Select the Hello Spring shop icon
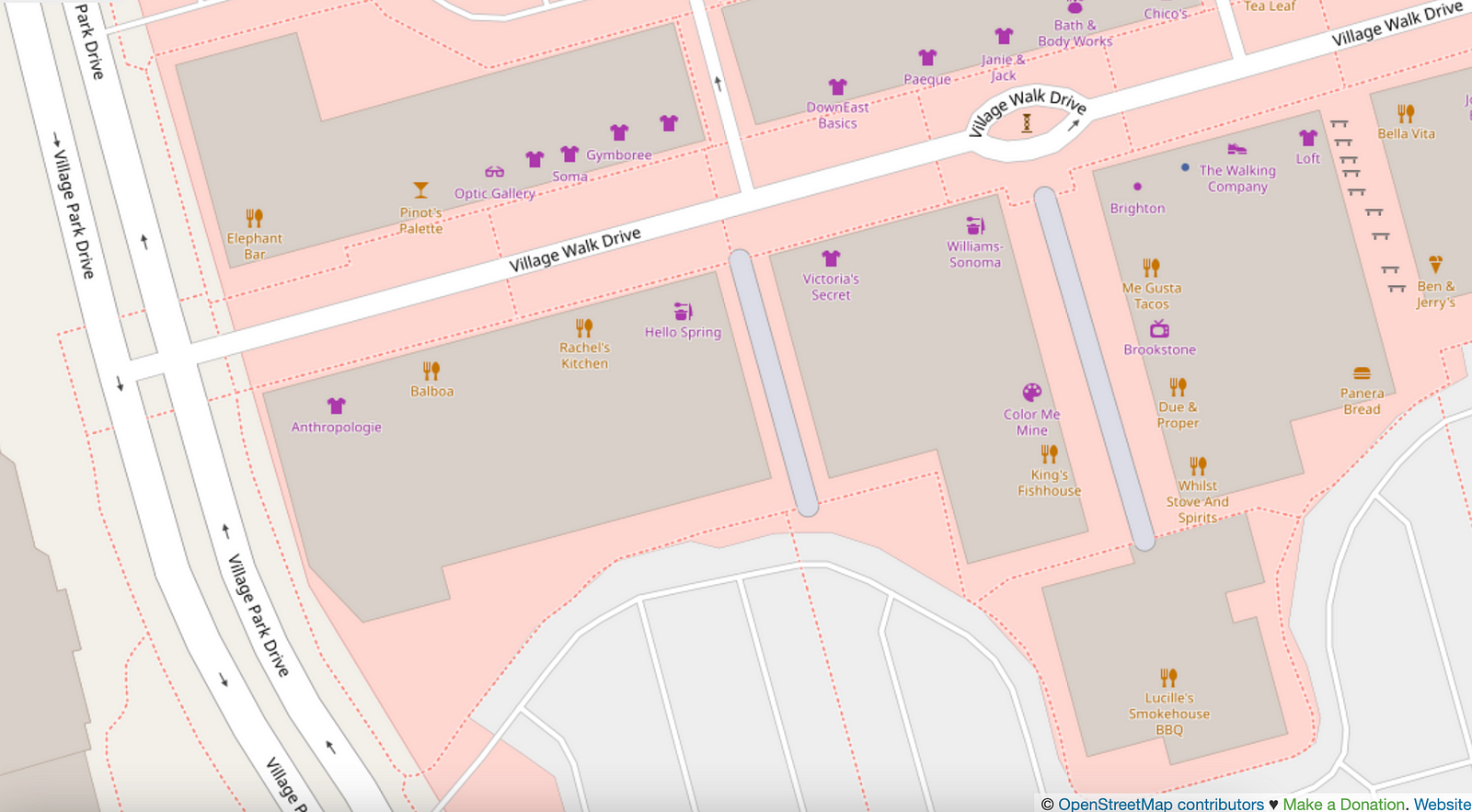The image size is (1472, 812). [683, 311]
